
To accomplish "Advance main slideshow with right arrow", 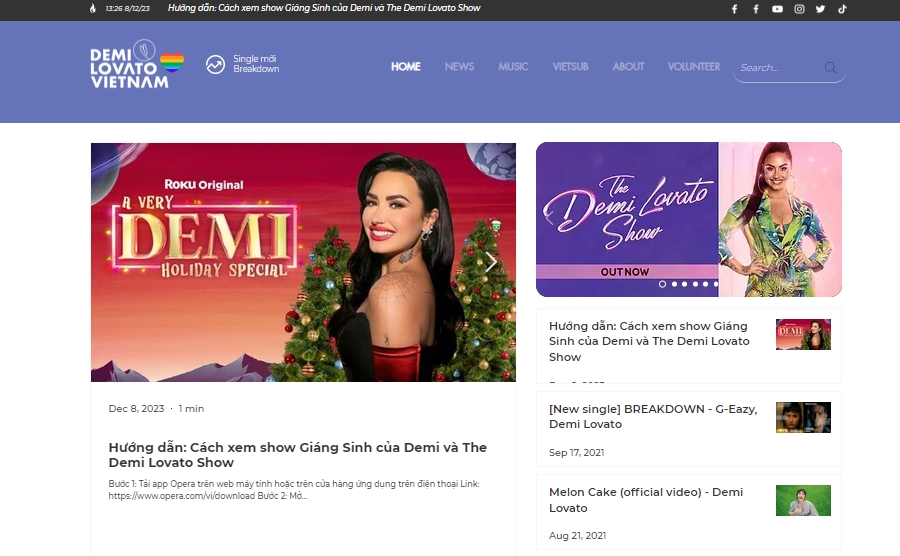I will click(491, 262).
